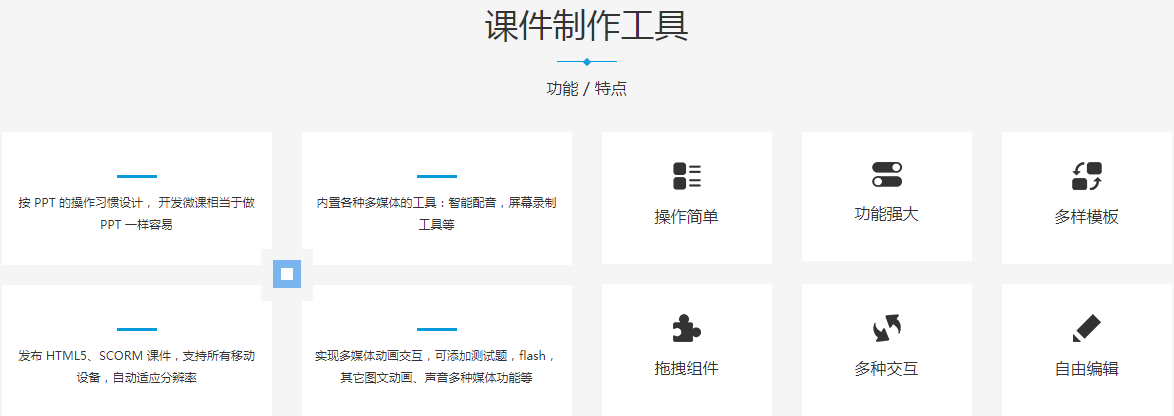This screenshot has height=416, width=1174.
Task: Open the 多样模板 feature label
Action: coord(1086,217)
